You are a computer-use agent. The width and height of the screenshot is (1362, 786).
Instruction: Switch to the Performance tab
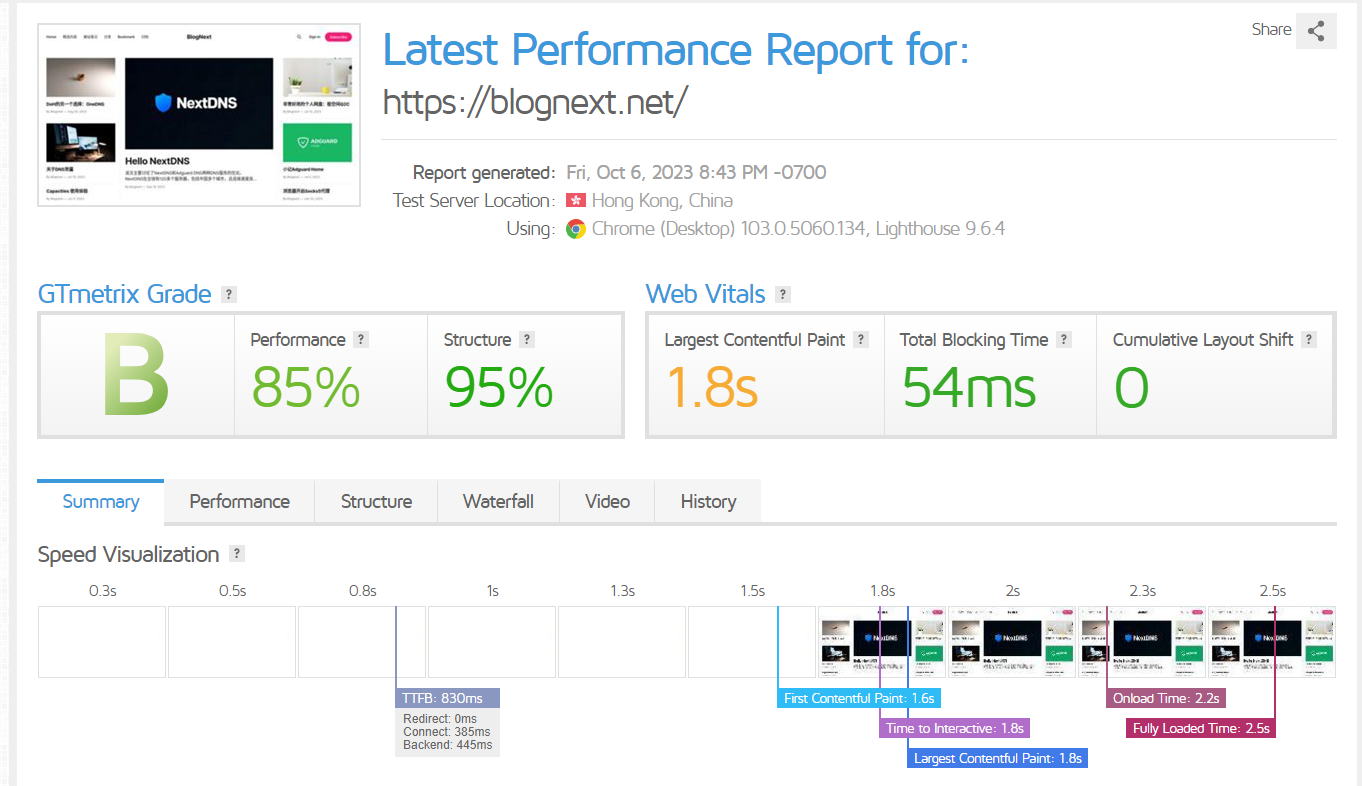(x=239, y=502)
